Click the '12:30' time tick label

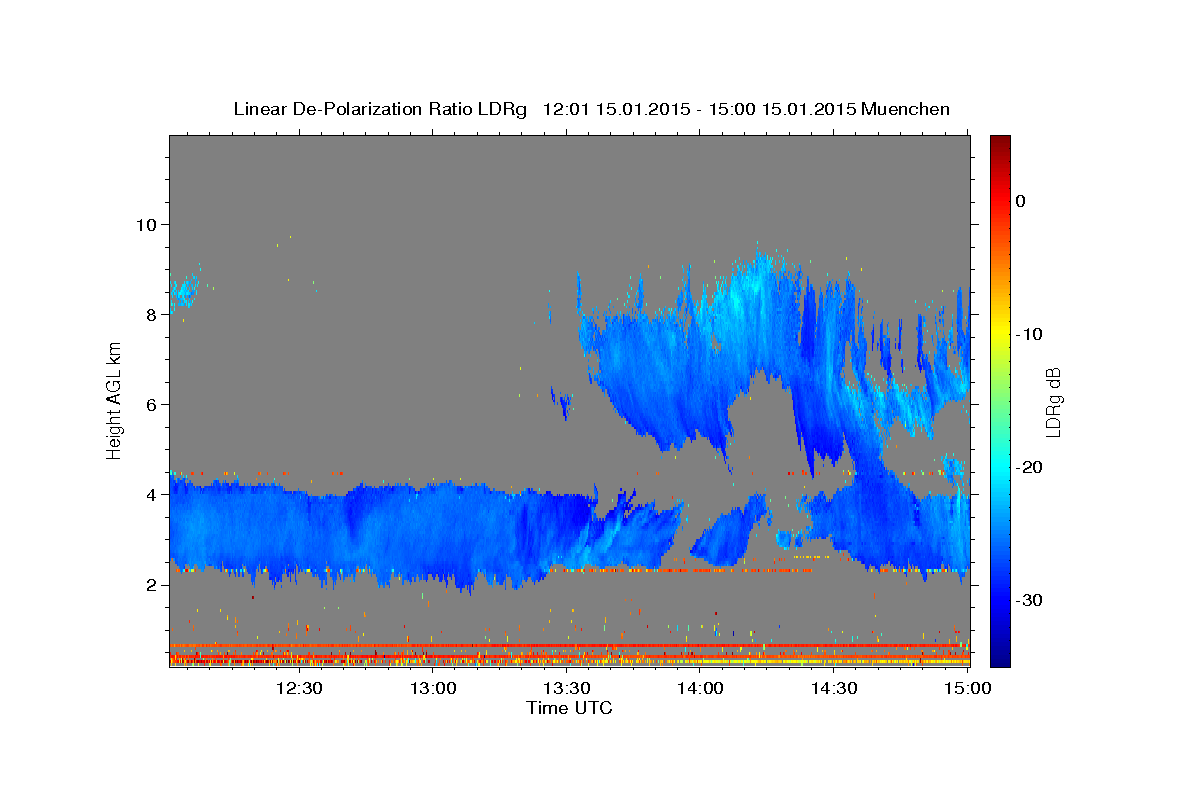tap(299, 688)
